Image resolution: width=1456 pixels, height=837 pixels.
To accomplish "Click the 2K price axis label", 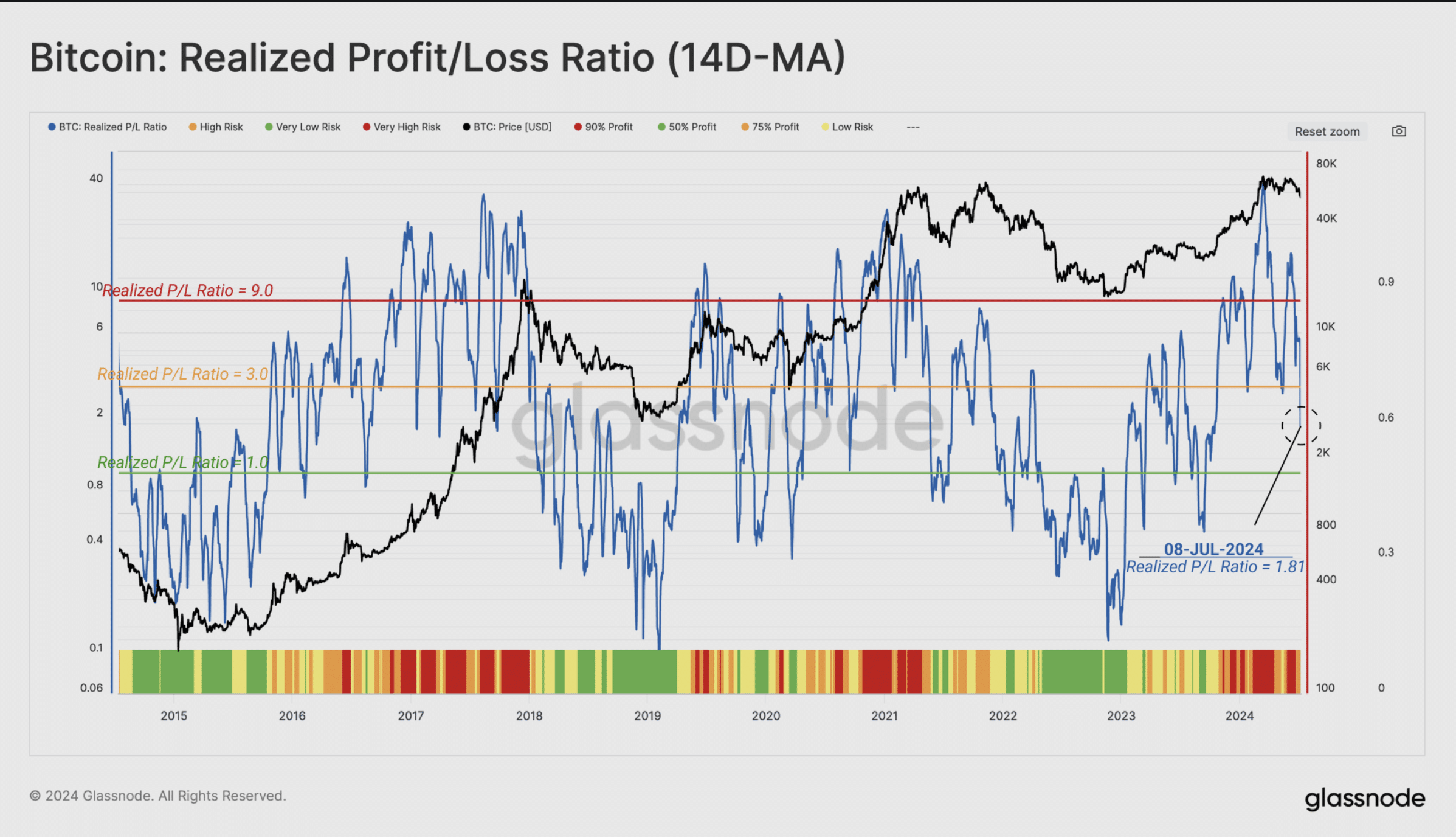I will (x=1323, y=453).
